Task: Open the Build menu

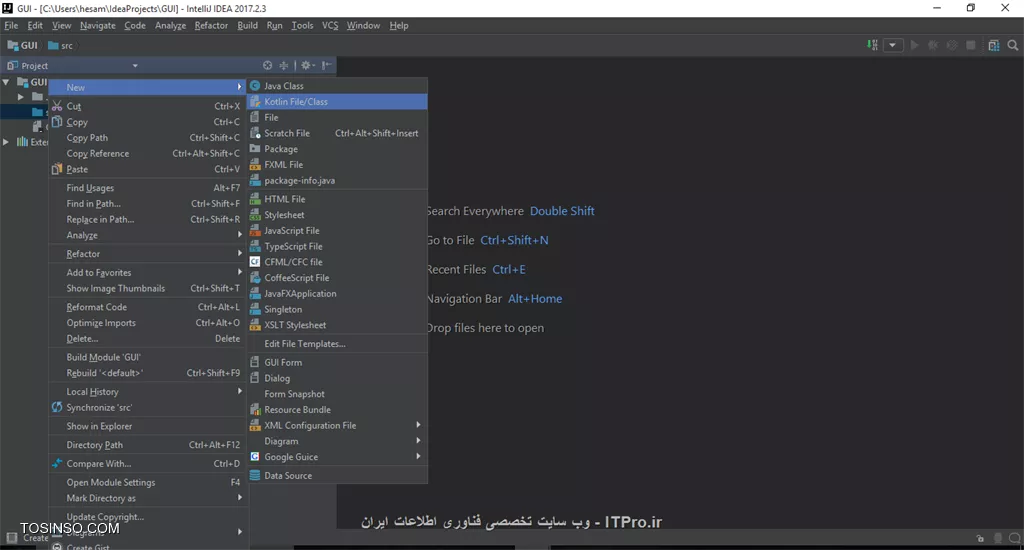Action: (x=247, y=25)
